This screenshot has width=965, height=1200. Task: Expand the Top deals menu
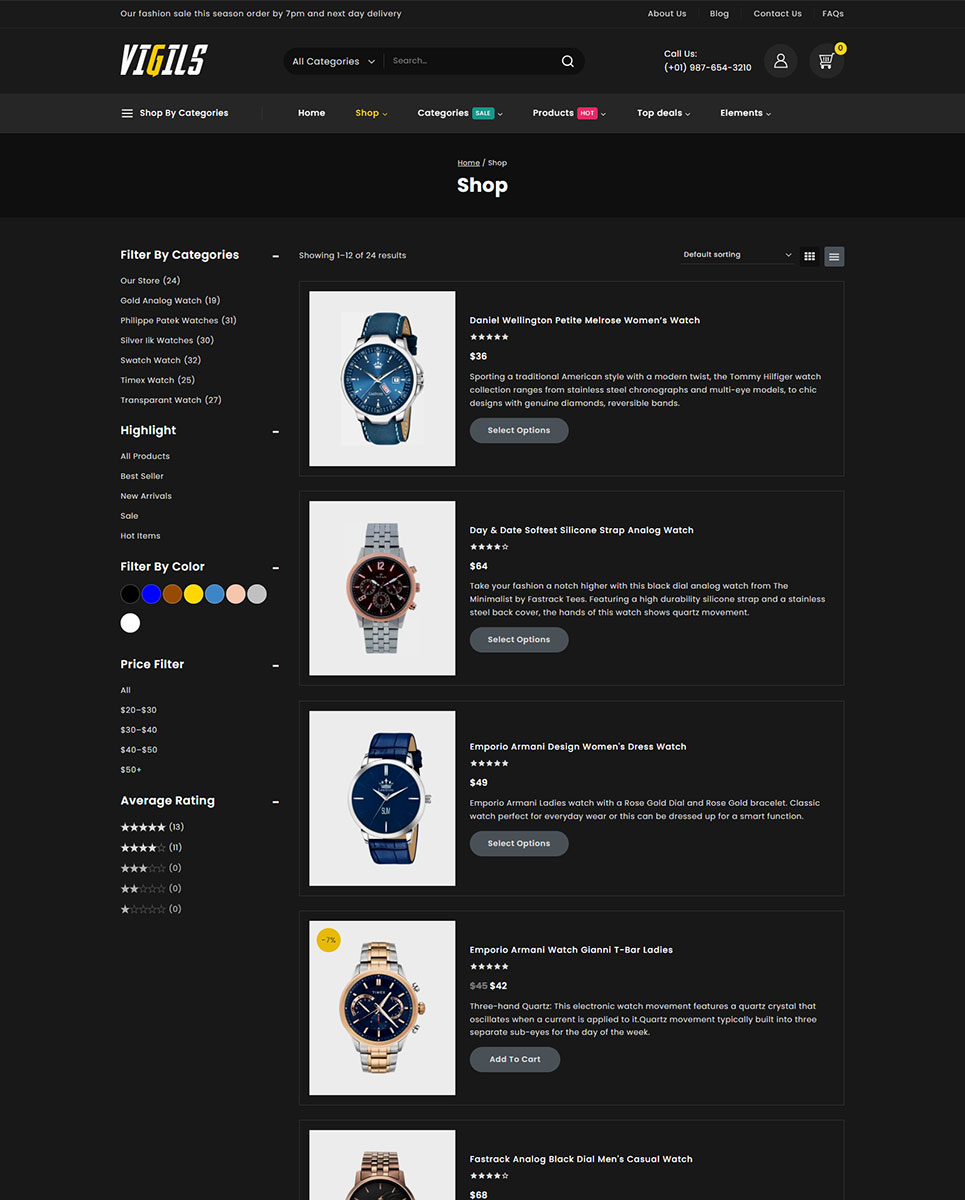coord(663,113)
